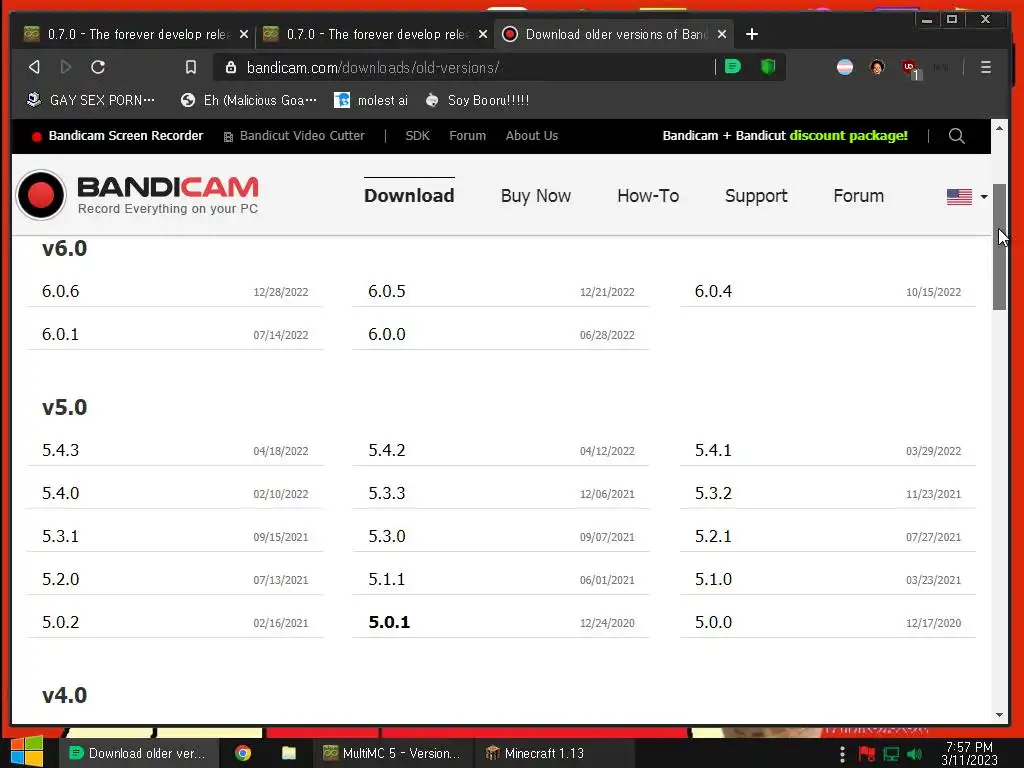Click the network icon in system tray
Screen dimensions: 1024x768
coord(891,754)
